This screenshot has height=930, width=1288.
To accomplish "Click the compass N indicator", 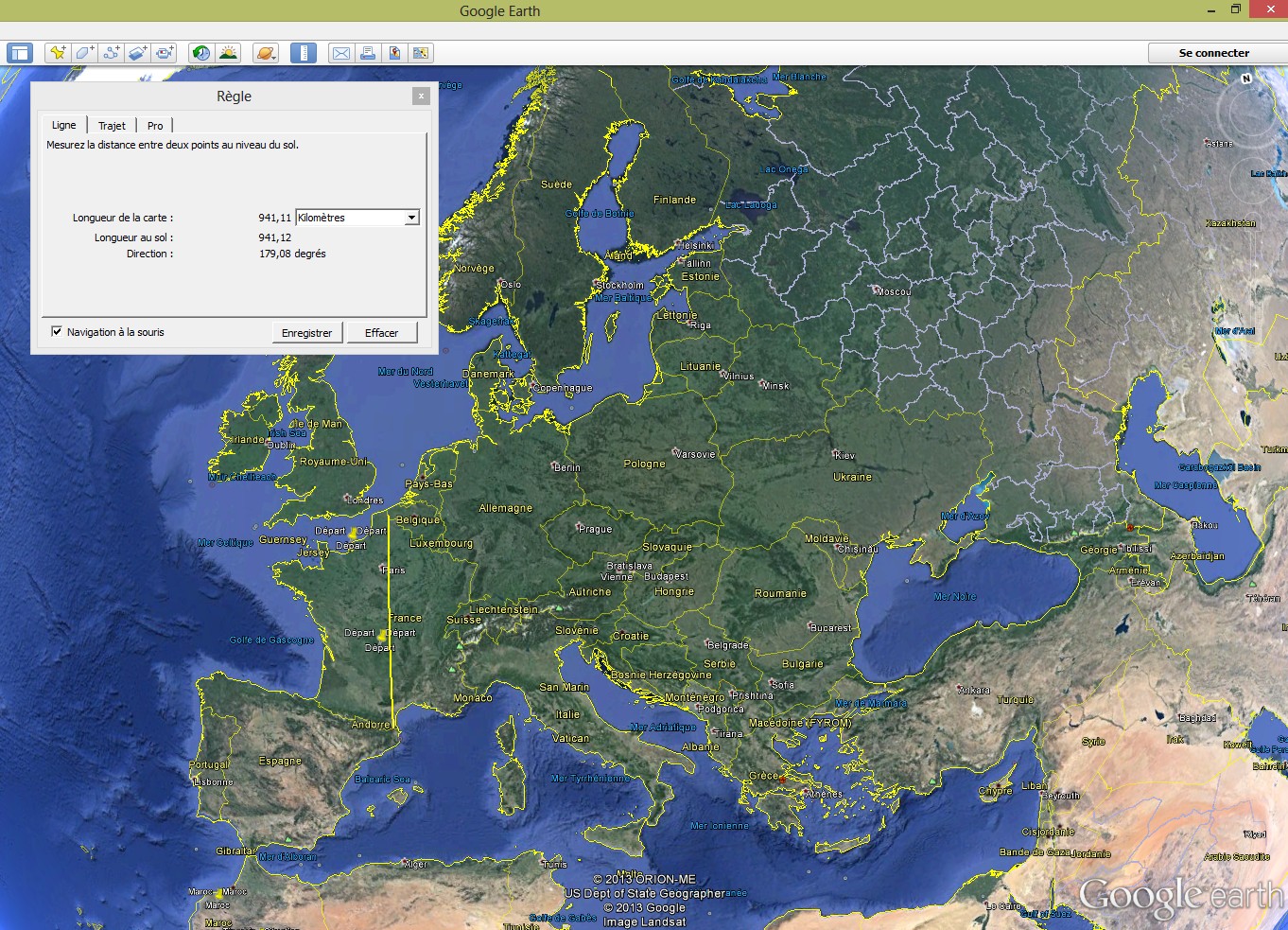I will [x=1246, y=79].
